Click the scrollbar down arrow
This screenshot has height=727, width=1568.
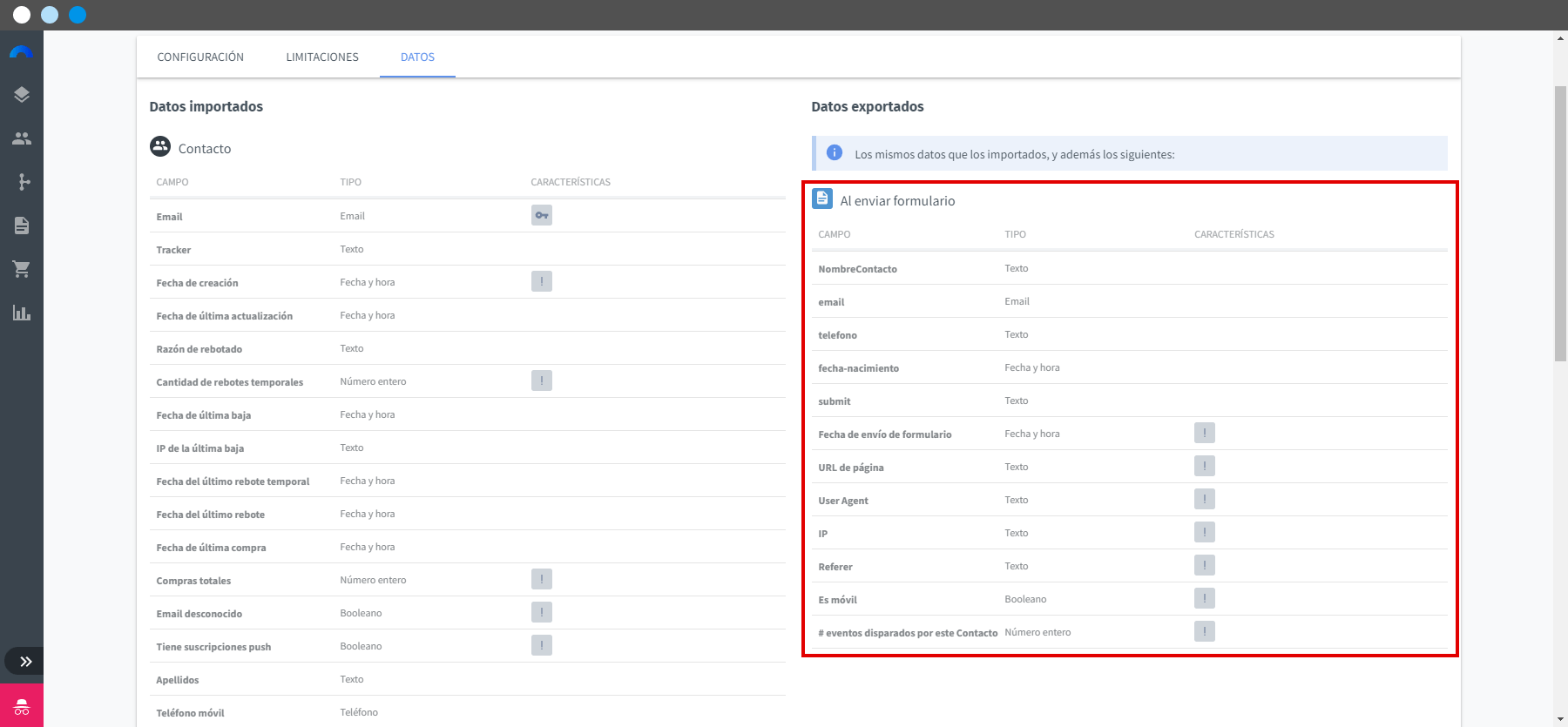tap(1560, 719)
